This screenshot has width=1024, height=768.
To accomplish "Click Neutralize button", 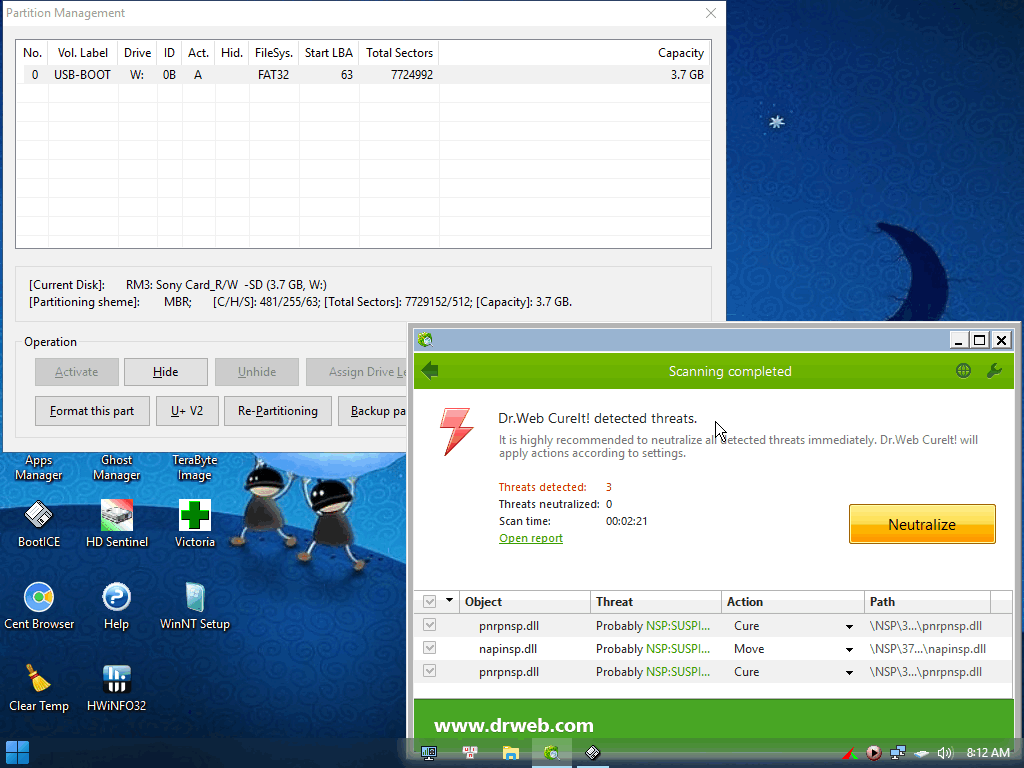I will pos(921,524).
